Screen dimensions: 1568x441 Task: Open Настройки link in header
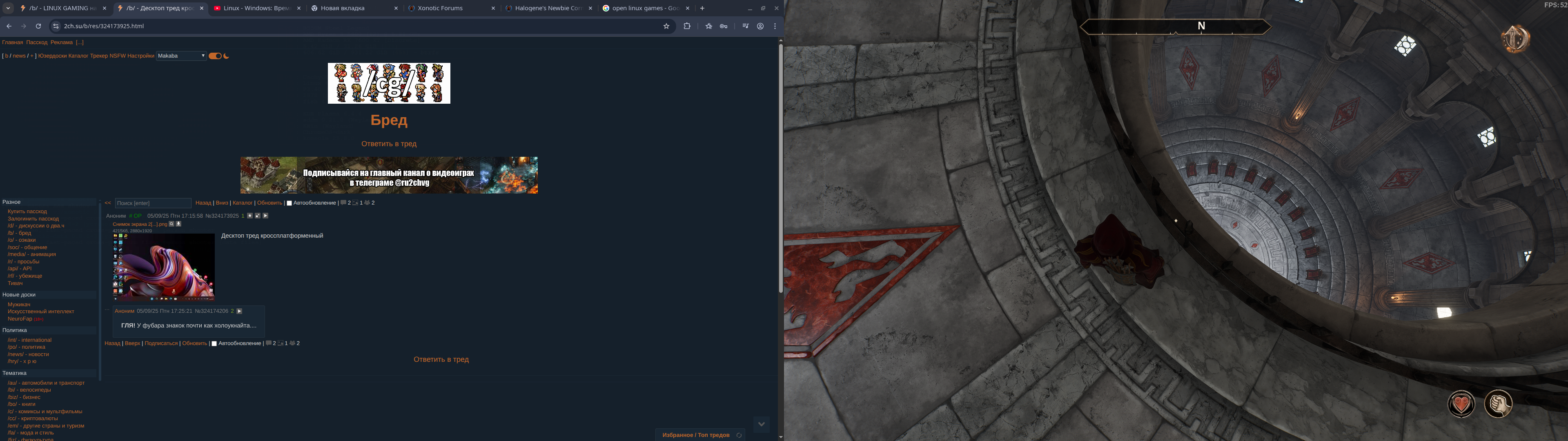click(140, 56)
